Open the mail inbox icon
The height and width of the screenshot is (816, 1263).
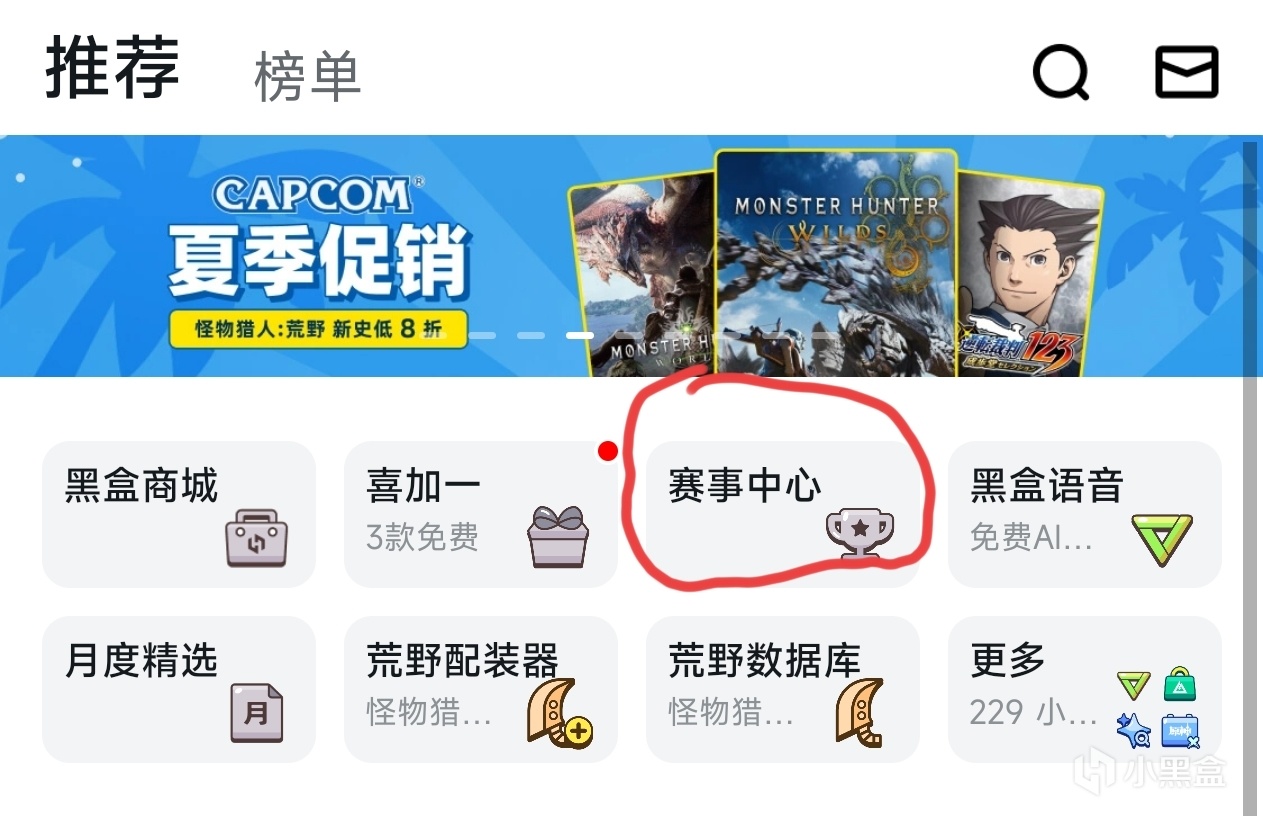(1187, 72)
